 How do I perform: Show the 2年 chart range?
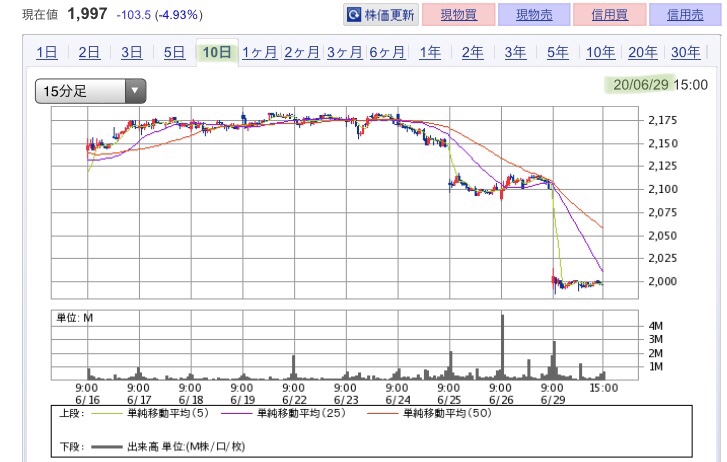click(x=472, y=52)
